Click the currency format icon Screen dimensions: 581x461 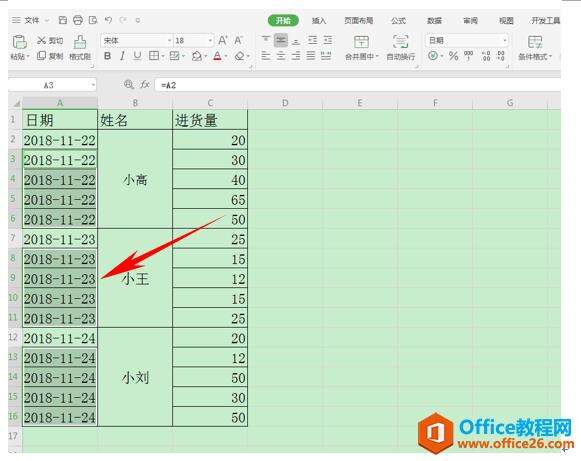pos(433,56)
